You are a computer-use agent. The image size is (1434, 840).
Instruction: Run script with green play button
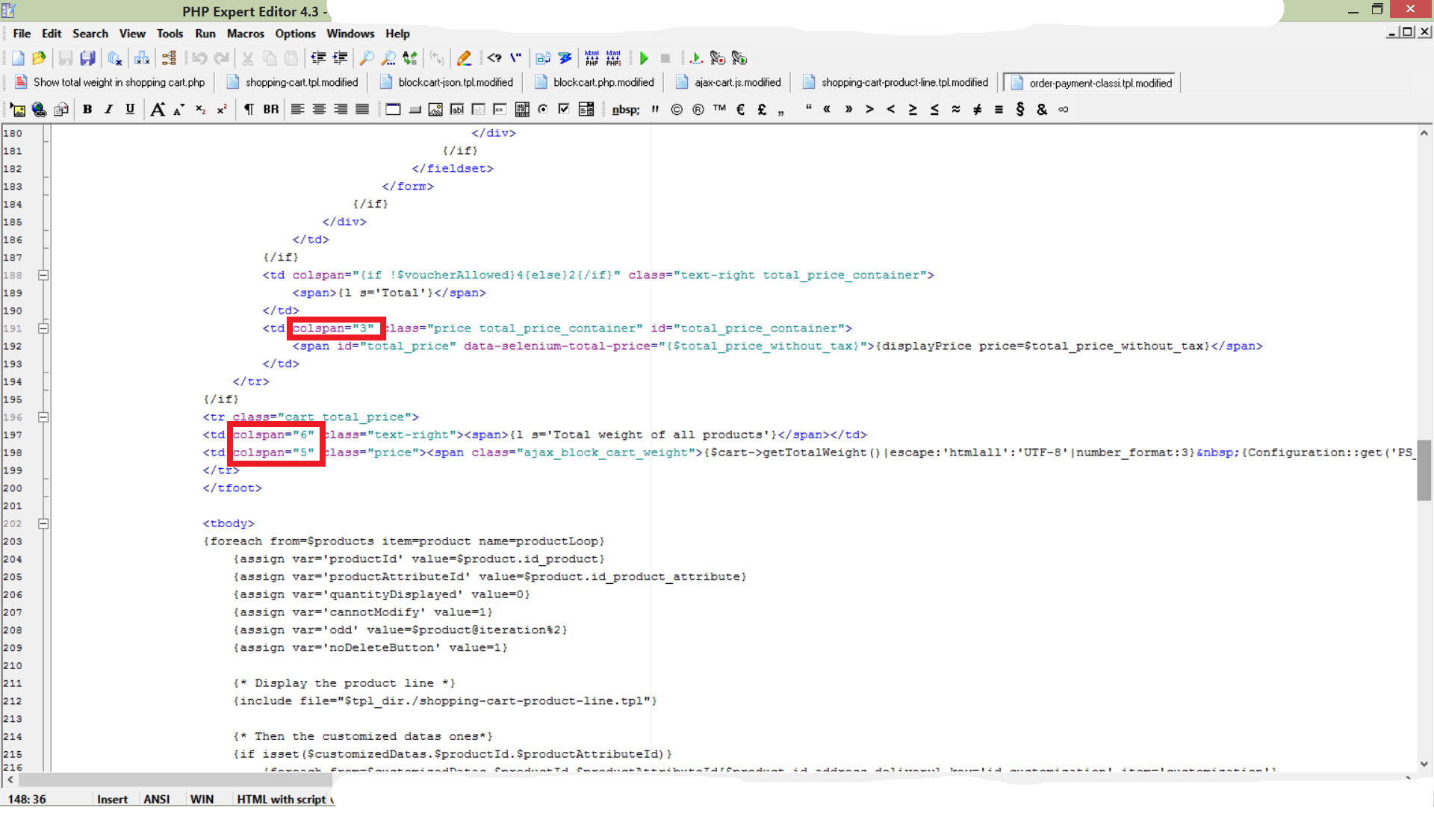click(644, 58)
